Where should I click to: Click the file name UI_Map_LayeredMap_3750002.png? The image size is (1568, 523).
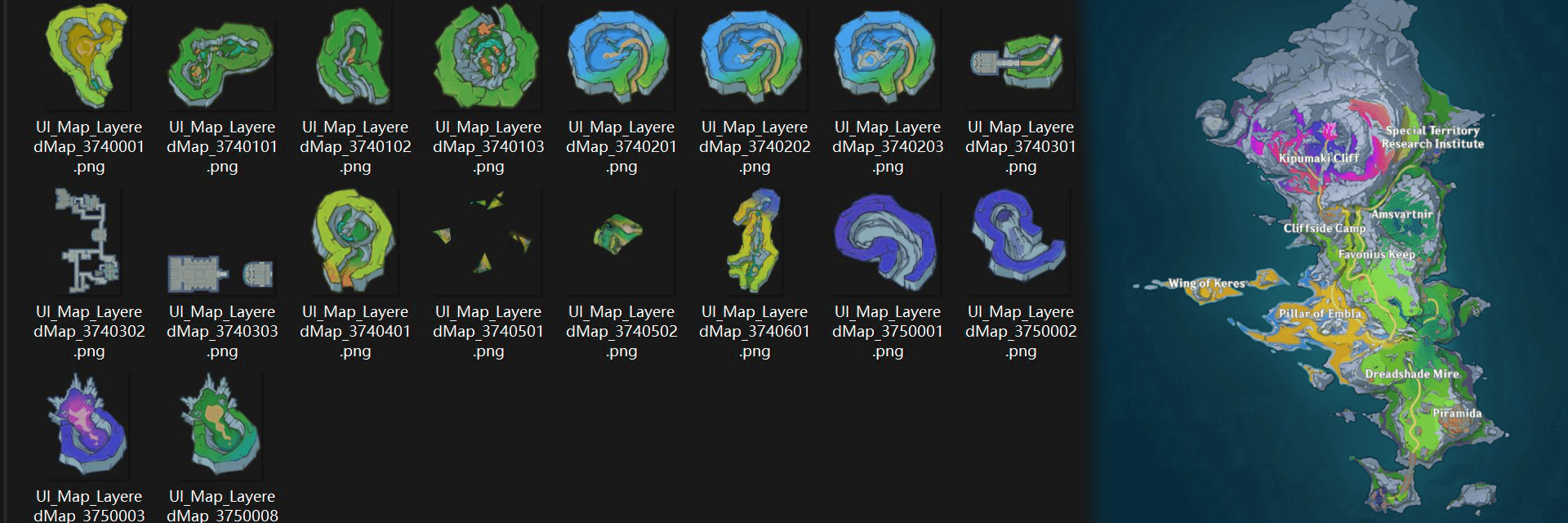(x=1021, y=332)
